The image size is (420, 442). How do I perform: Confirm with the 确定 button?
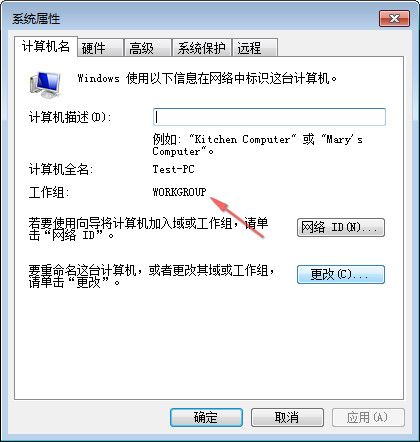[x=206, y=417]
